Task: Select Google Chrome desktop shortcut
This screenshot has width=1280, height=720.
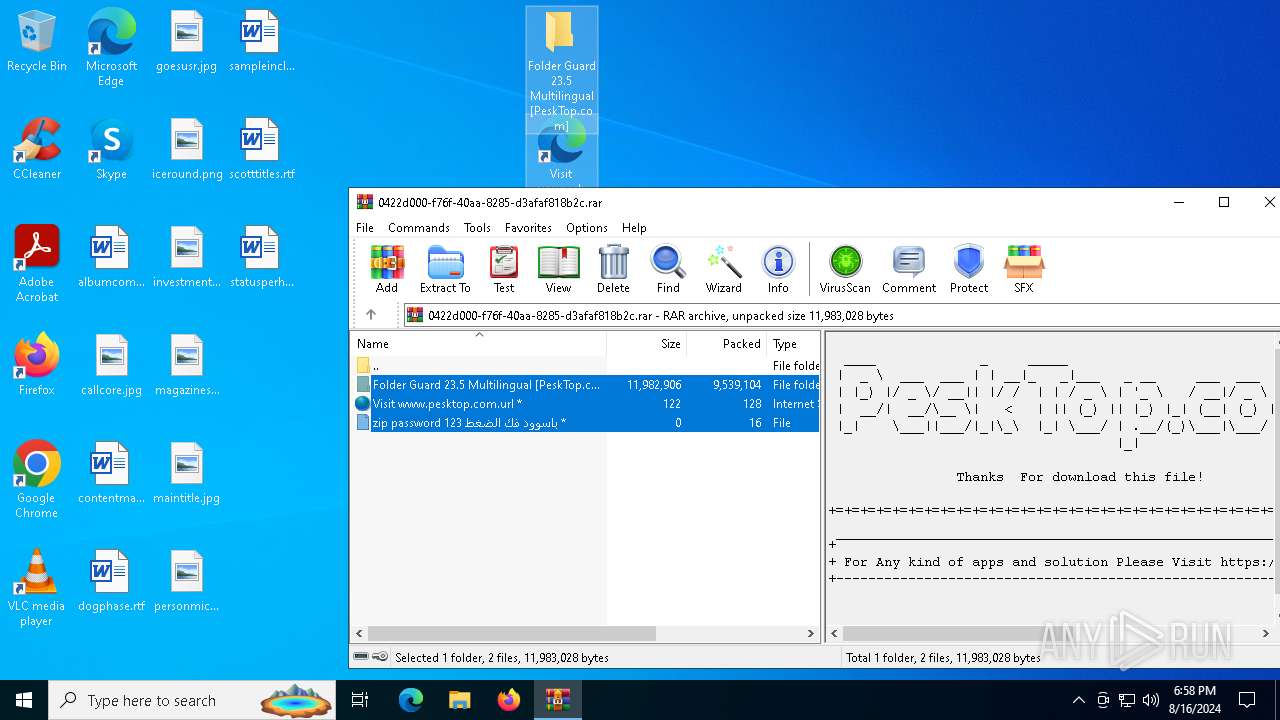Action: tap(37, 479)
